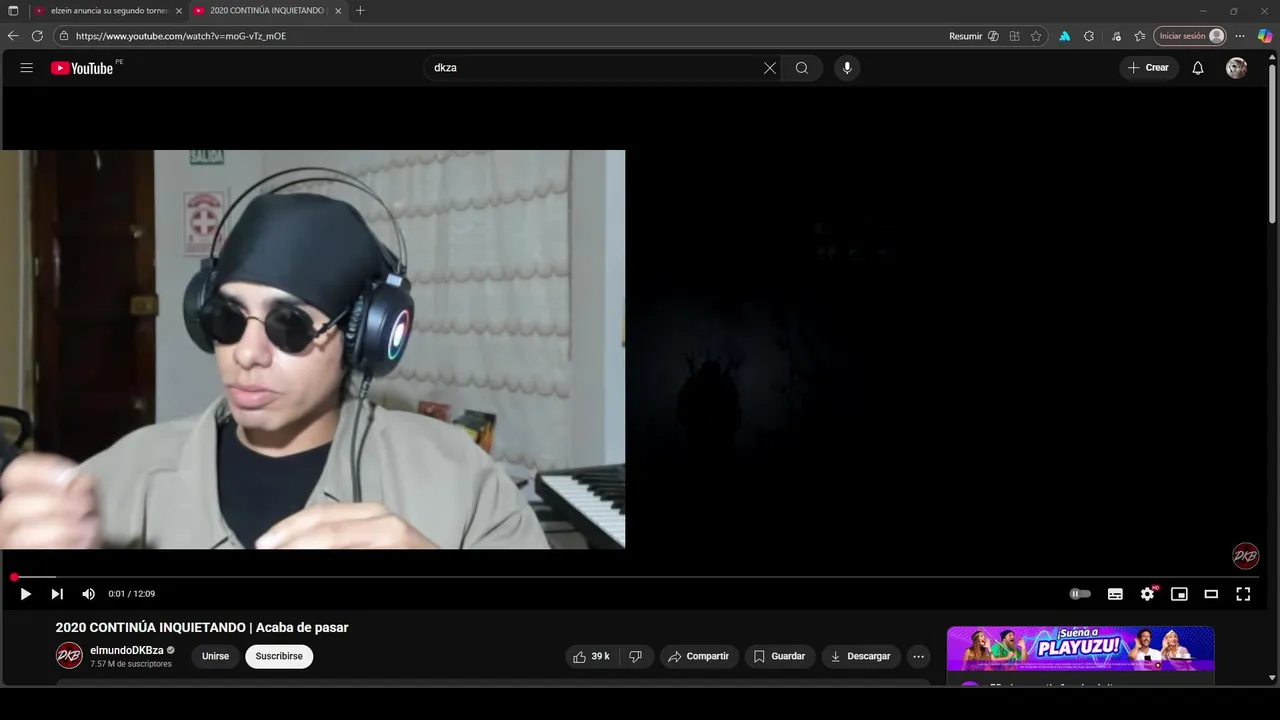Open the YouTube guide hamburger menu

point(27,68)
